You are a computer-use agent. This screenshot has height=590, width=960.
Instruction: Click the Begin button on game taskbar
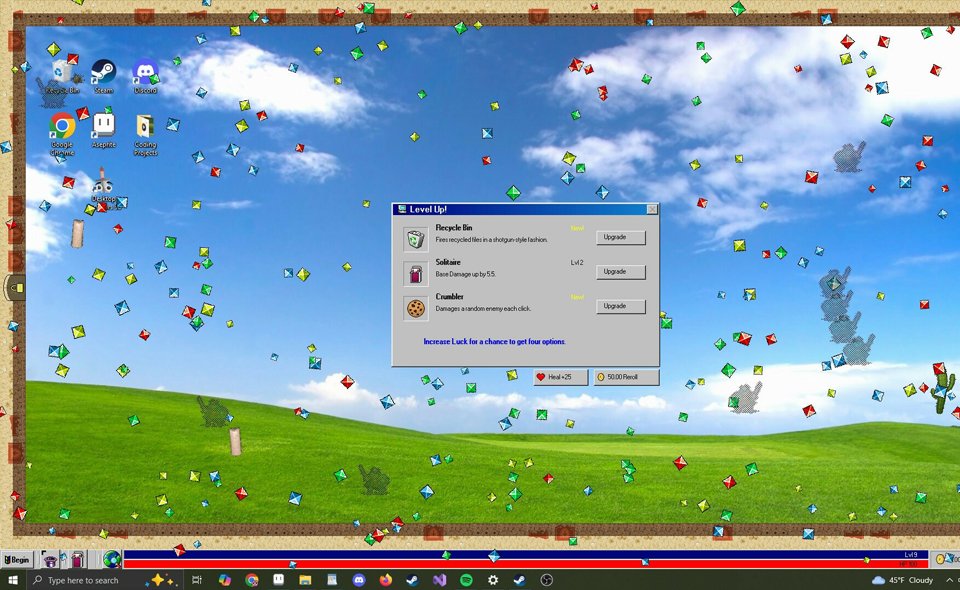pos(17,559)
